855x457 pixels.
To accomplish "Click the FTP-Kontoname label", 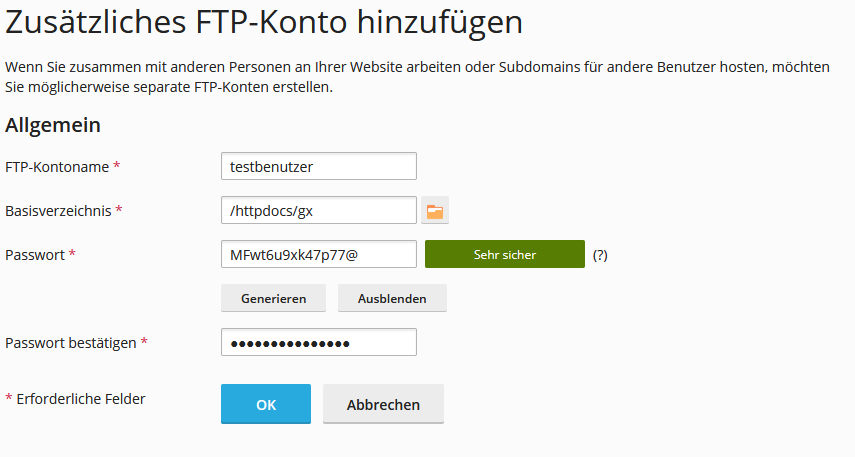I will click(x=56, y=167).
